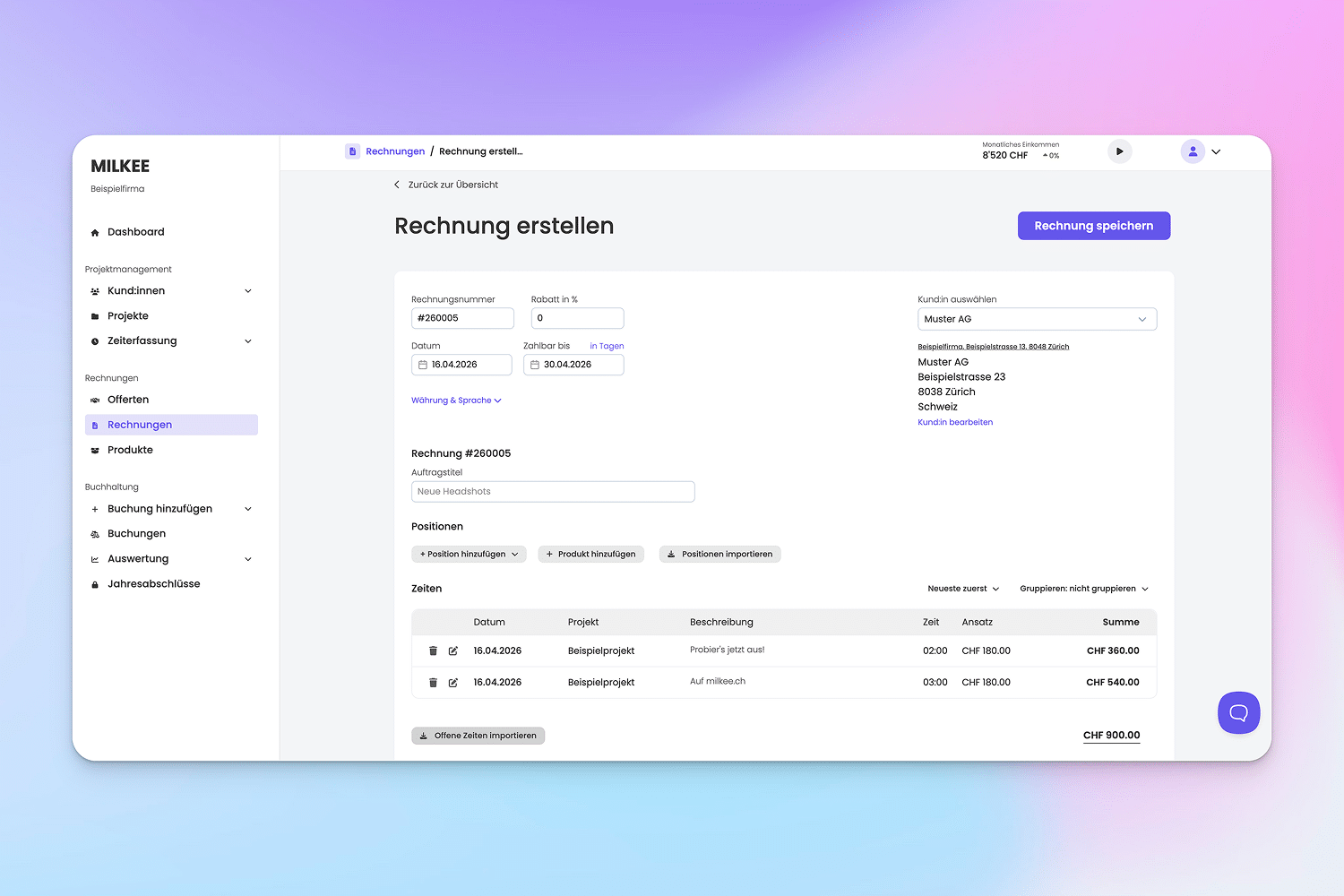Click the Auftragstitel input field
1344x896 pixels.
pos(553,492)
